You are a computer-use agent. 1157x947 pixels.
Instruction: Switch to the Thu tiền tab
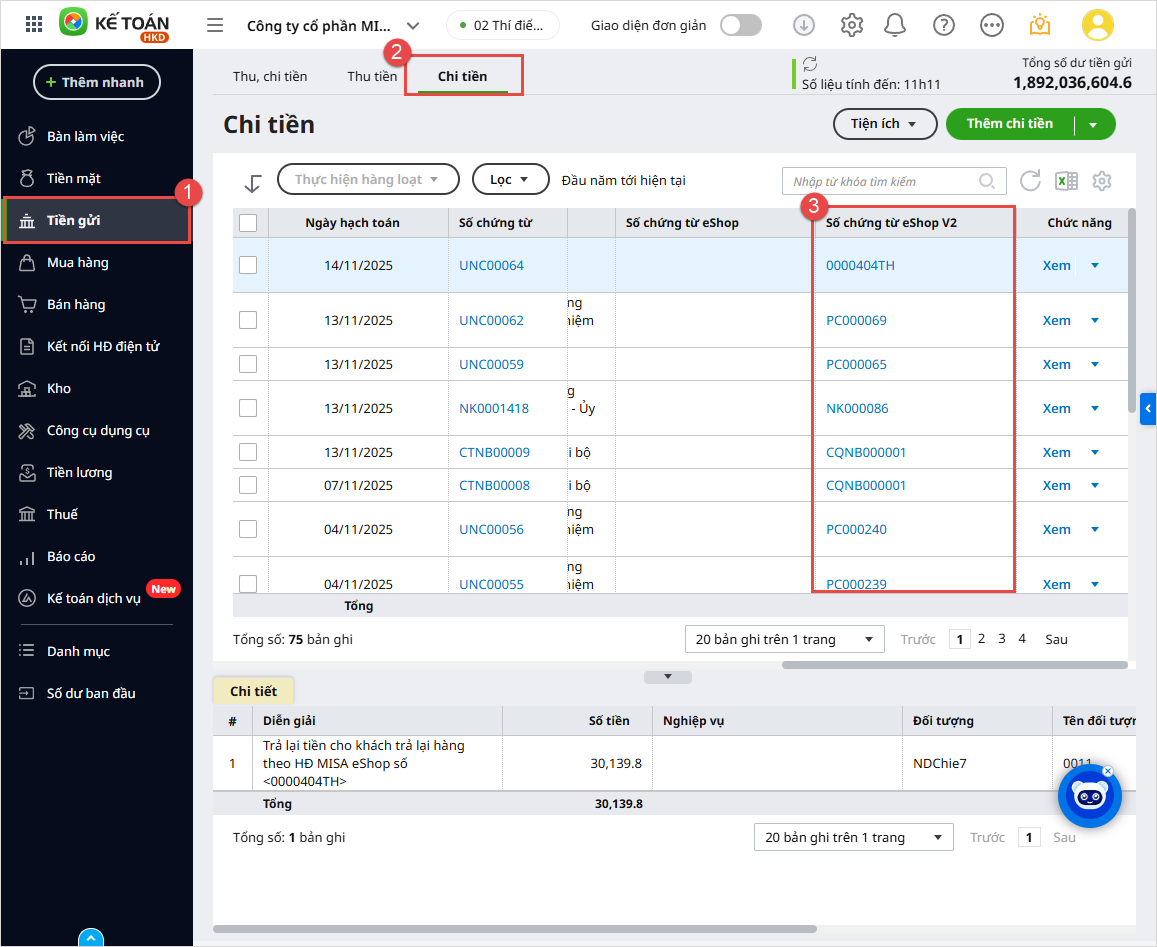372,76
